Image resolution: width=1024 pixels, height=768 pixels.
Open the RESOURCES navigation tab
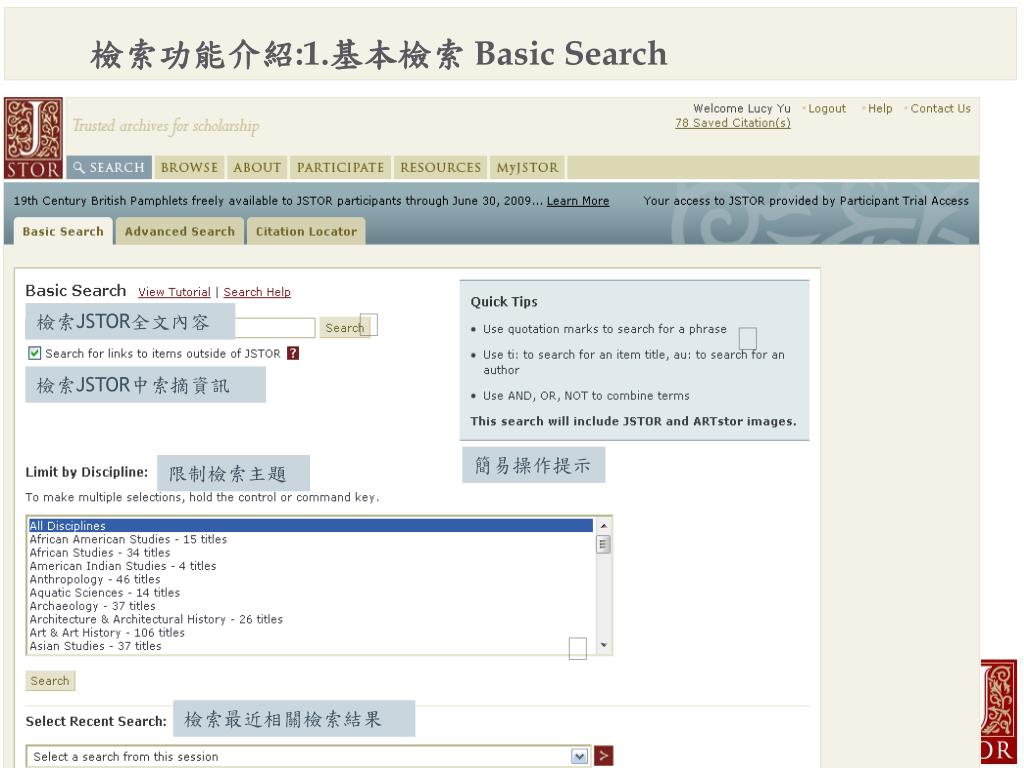tap(440, 167)
